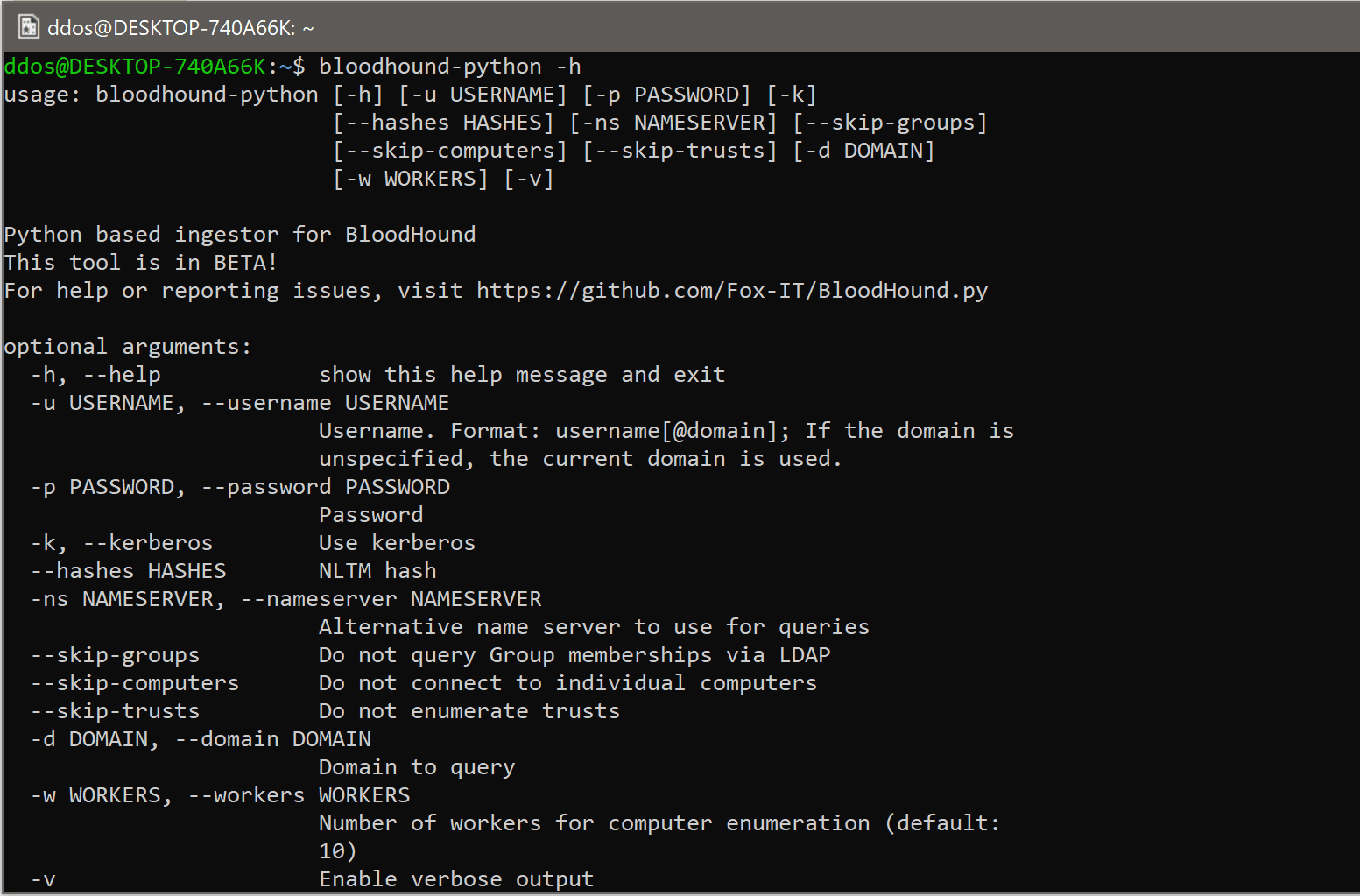Click '-p PASSWORD, --password PASSWORD' option
The image size is (1360, 896).
pos(240,487)
